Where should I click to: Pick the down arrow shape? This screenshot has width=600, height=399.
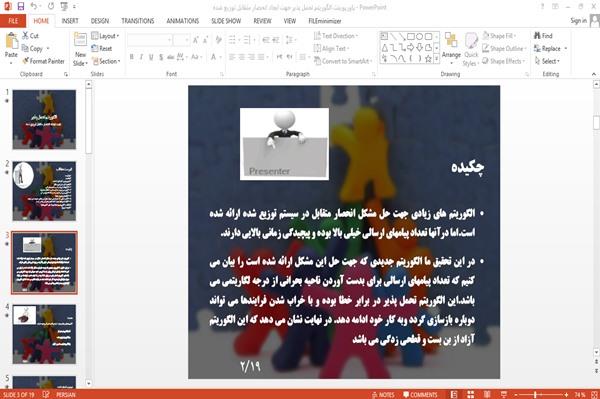[419, 48]
